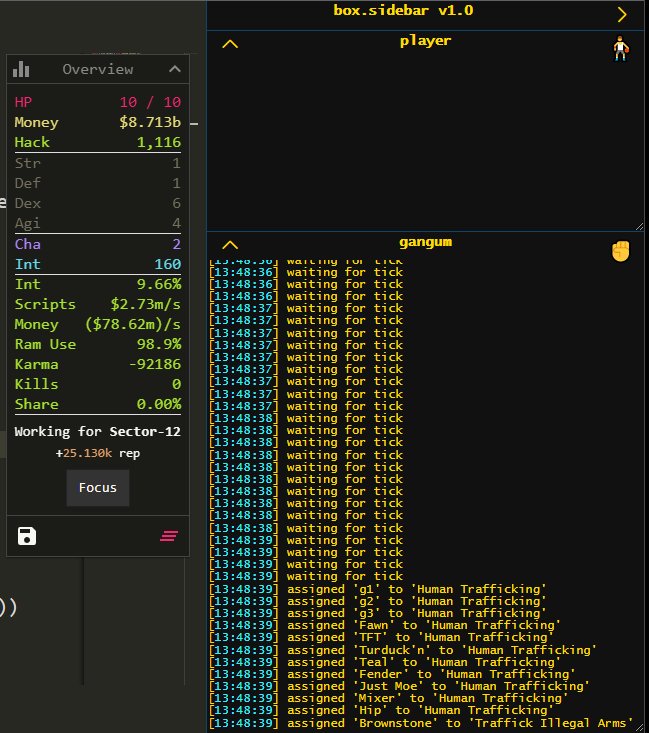Click log line assigned 'Hip'
This screenshot has width=649, height=733.
click(x=381, y=711)
